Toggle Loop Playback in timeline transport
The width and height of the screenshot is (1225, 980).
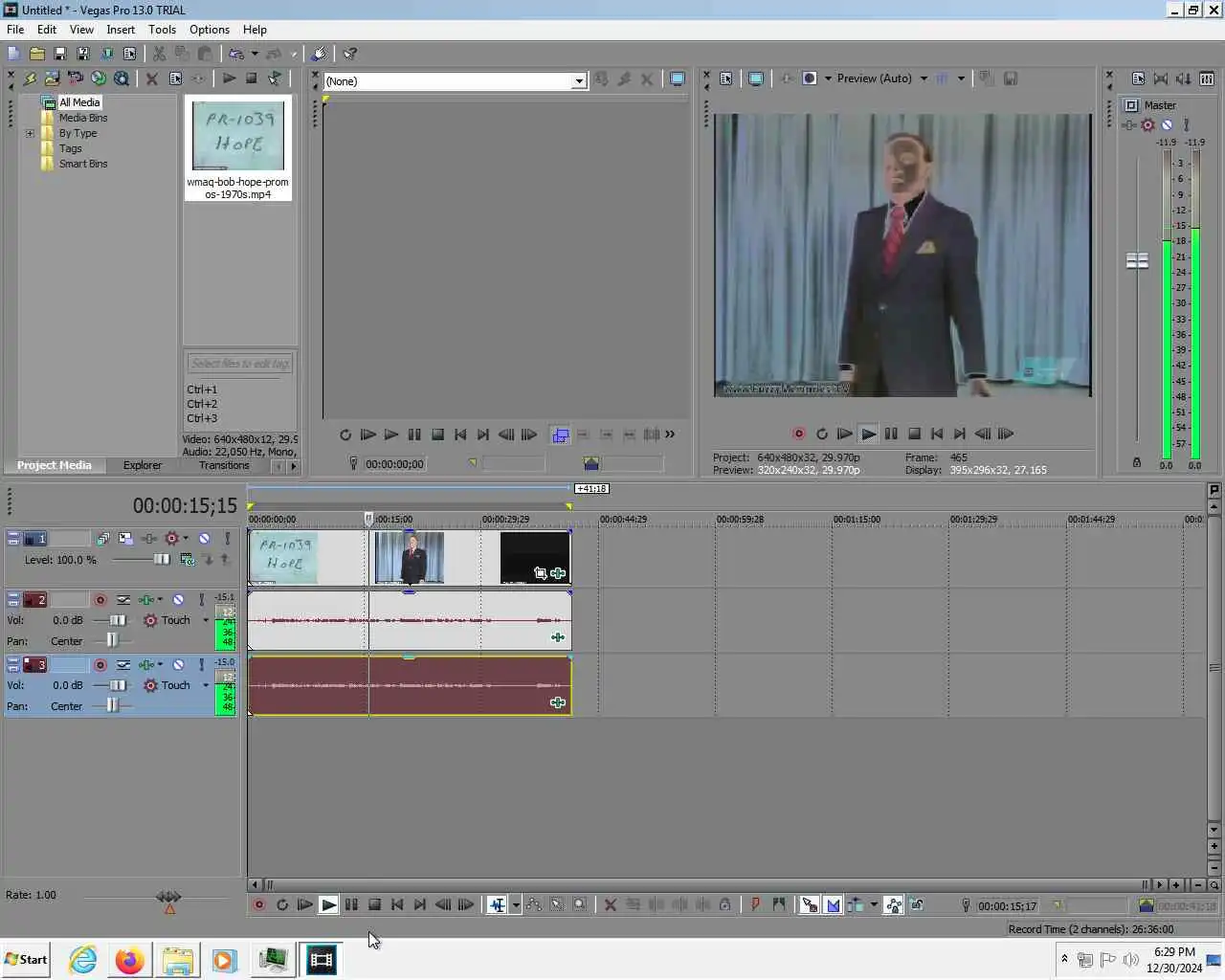coord(281,904)
